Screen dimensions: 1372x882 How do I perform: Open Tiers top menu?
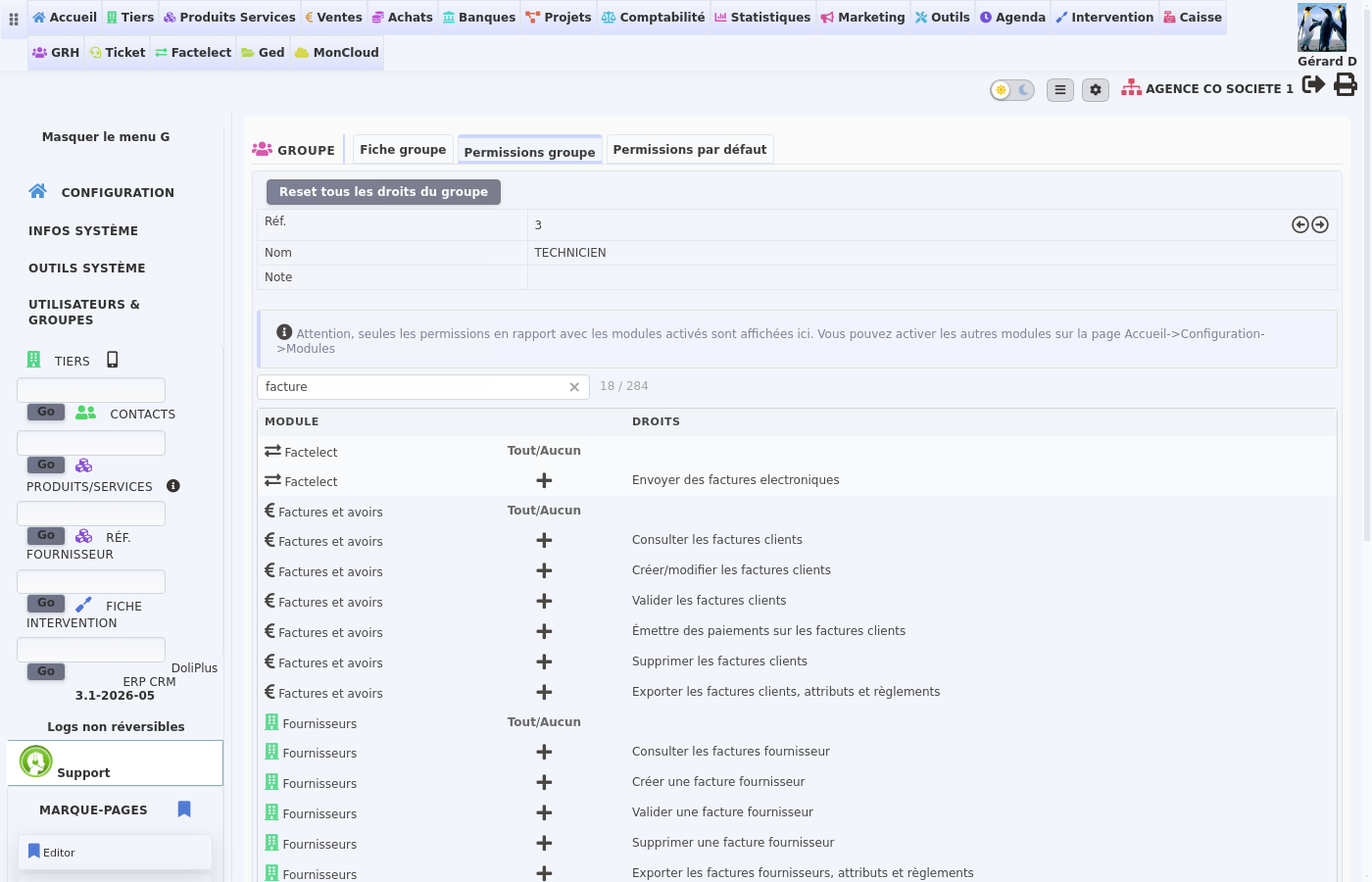130,18
